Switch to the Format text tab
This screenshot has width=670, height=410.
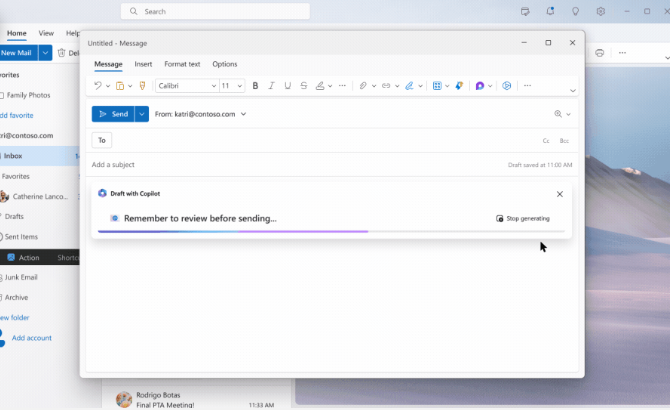click(x=182, y=64)
